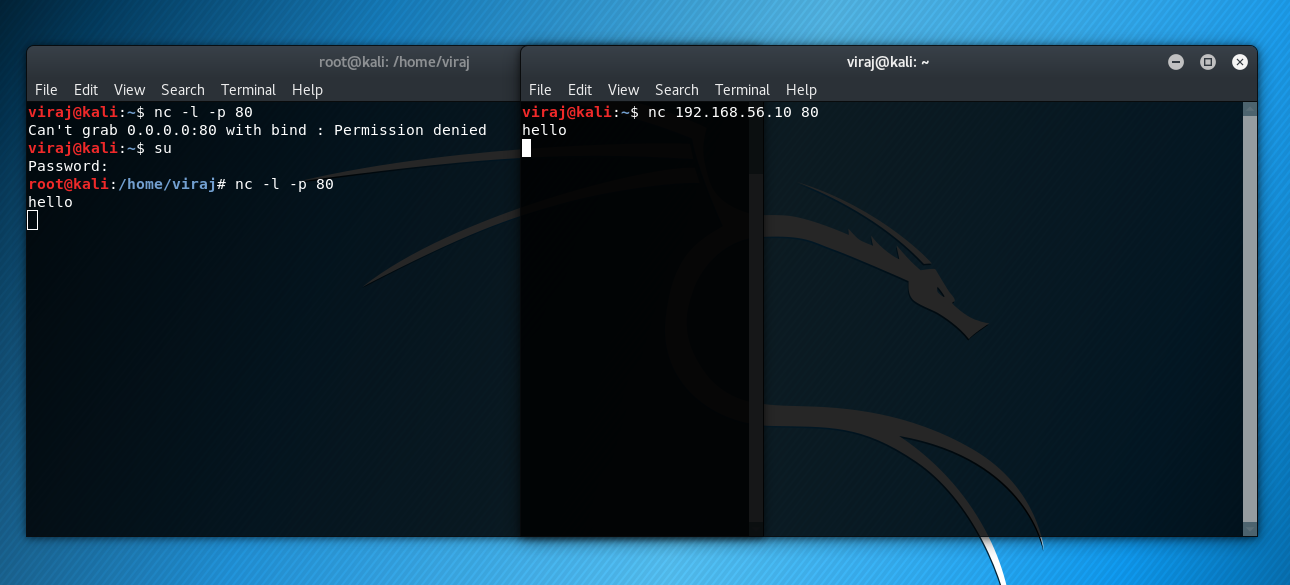Minimize the viraj@kali terminal window
The image size is (1290, 585).
click(x=1176, y=62)
